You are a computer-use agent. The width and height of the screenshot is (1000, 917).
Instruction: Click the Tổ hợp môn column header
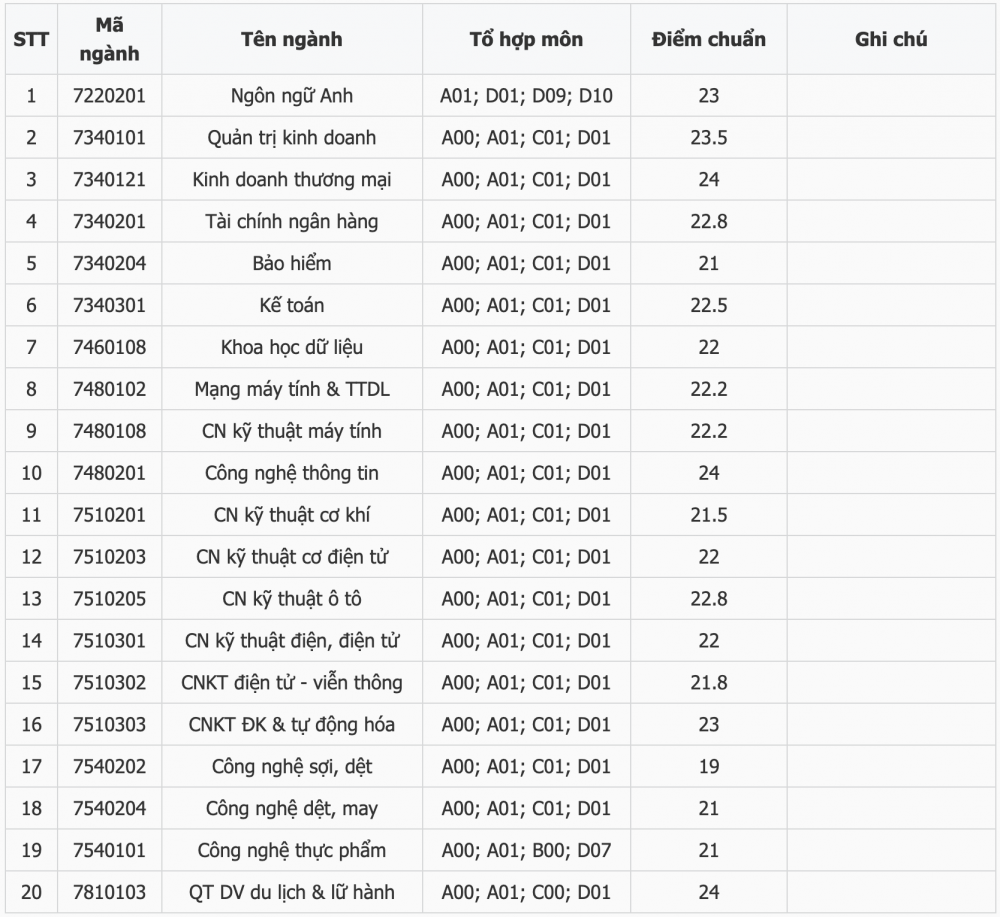(x=526, y=40)
